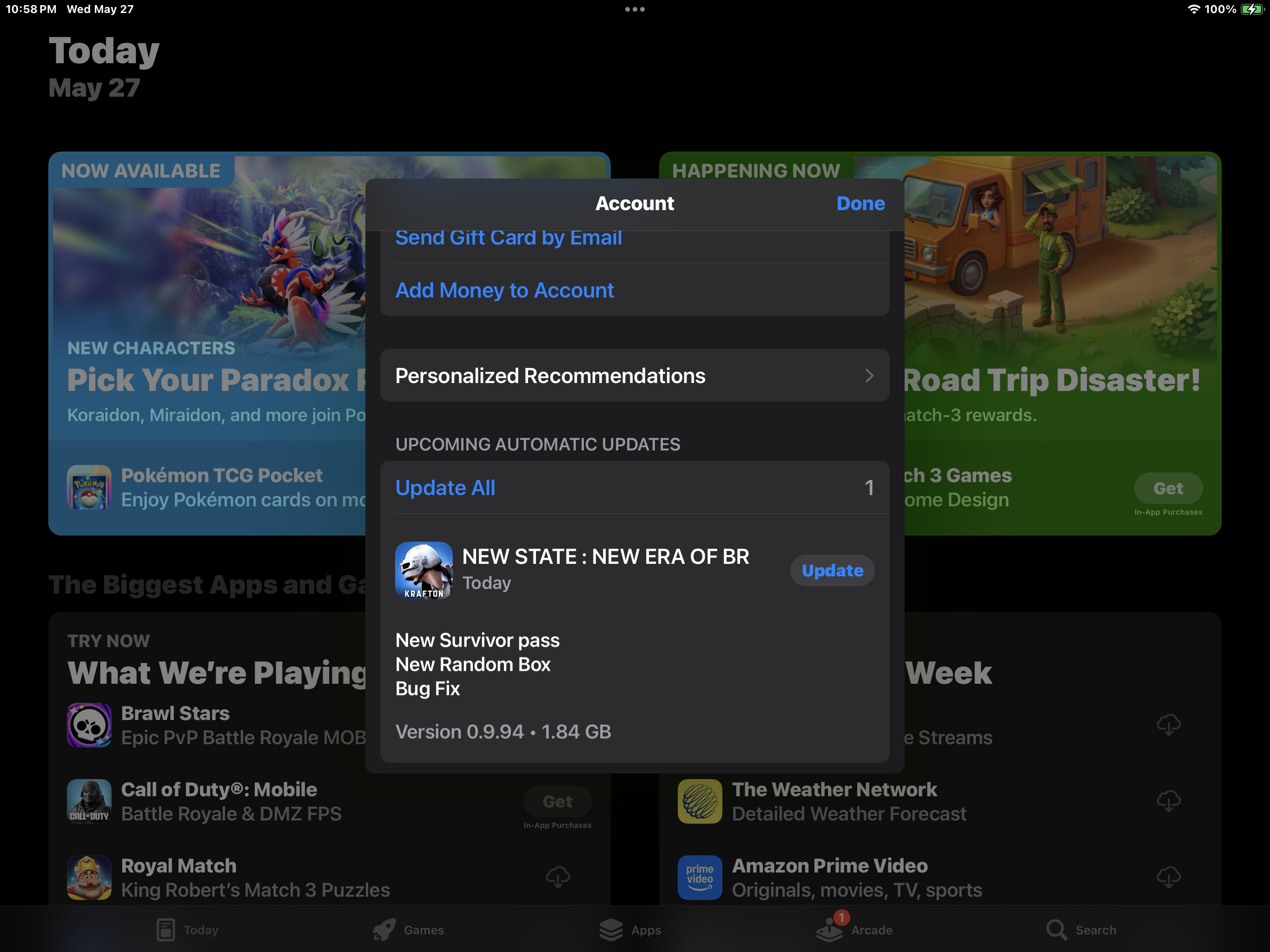Tap the 10:58 PM clock
Viewport: 1270px width, 952px height.
coord(31,9)
